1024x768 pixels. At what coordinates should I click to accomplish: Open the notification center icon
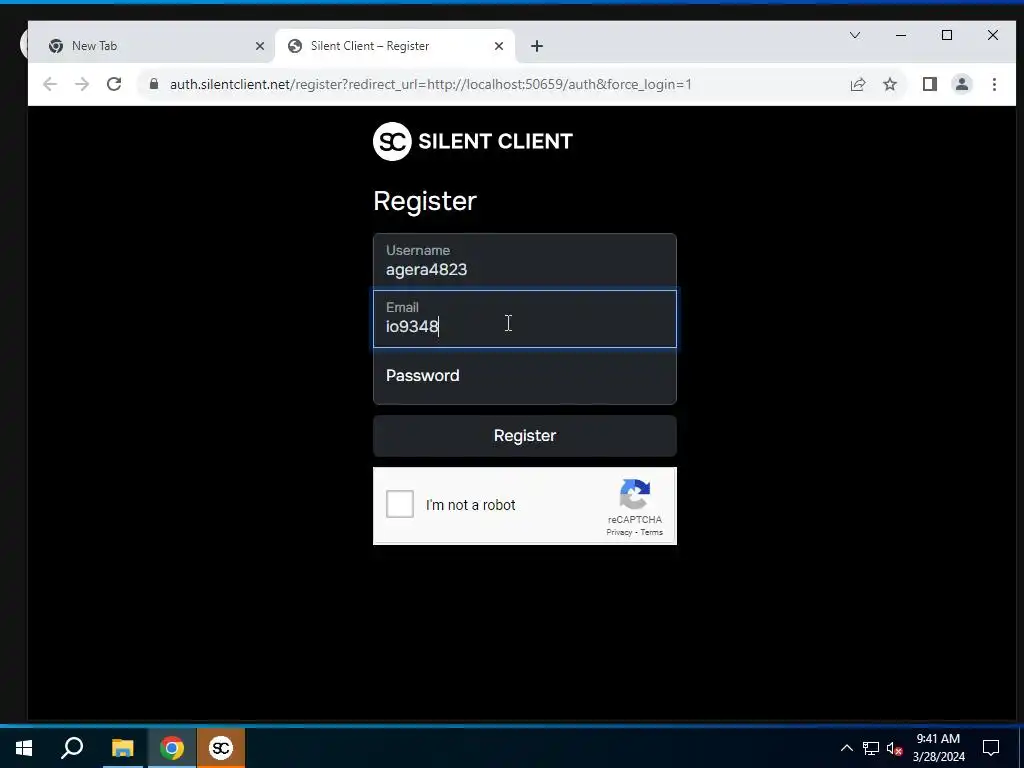pyautogui.click(x=991, y=748)
